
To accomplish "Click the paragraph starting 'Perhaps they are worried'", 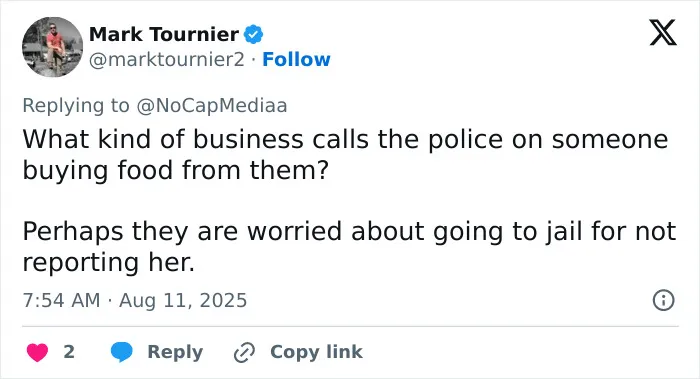I will 349,246.
